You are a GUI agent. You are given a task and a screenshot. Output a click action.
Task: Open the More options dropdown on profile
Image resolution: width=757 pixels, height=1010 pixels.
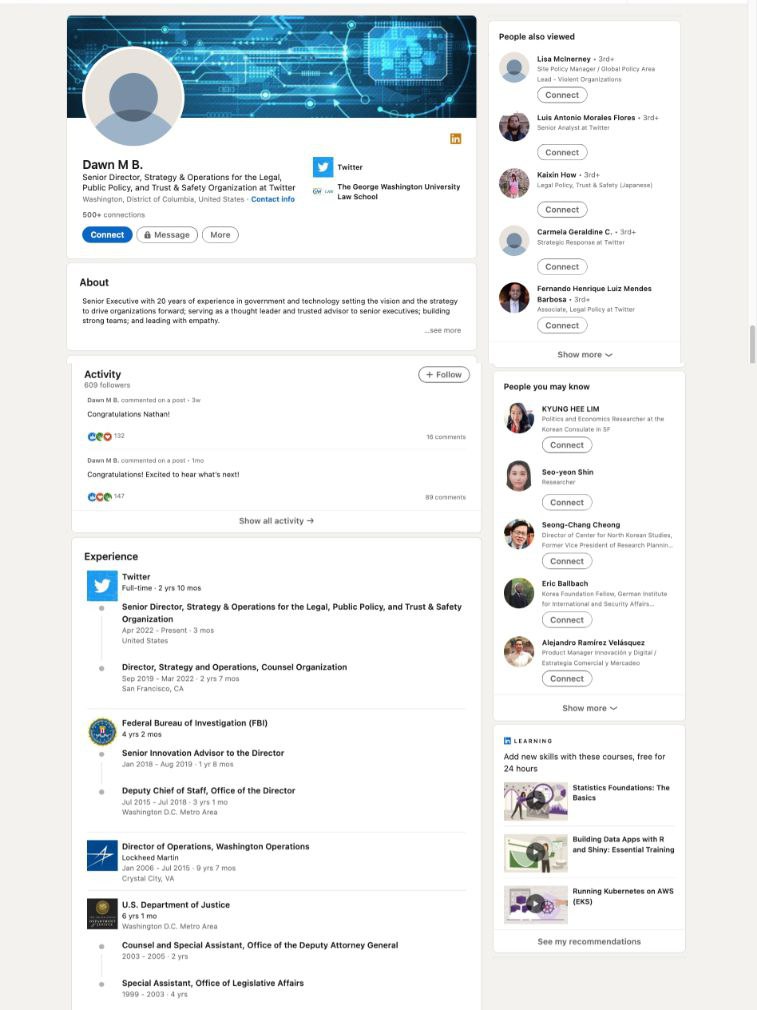pyautogui.click(x=220, y=235)
